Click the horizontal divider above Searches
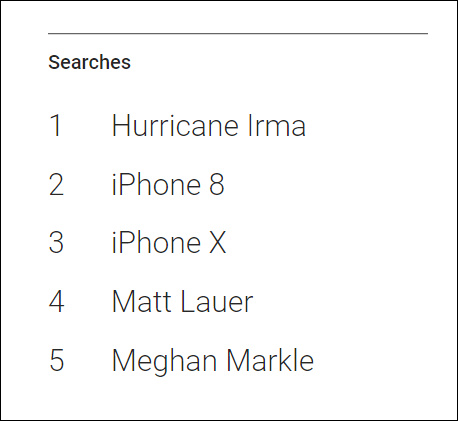 238,33
